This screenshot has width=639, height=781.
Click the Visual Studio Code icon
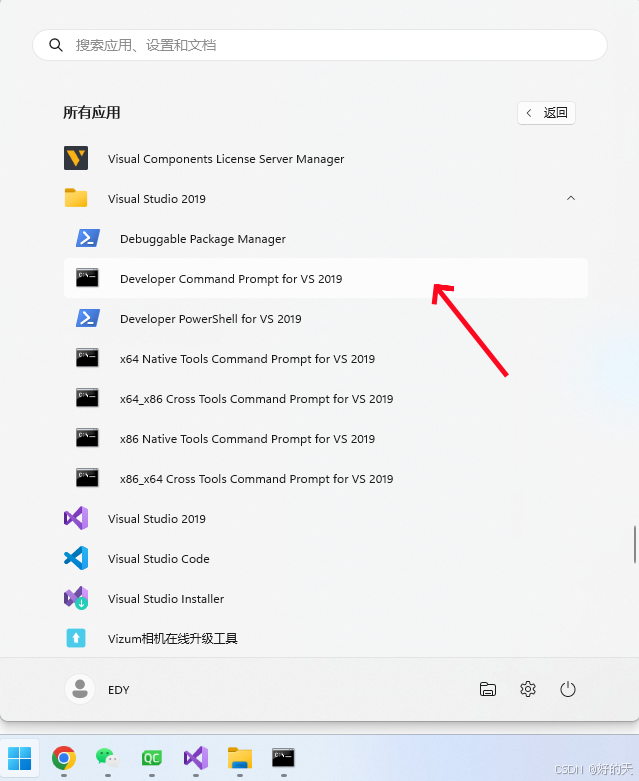tap(76, 558)
